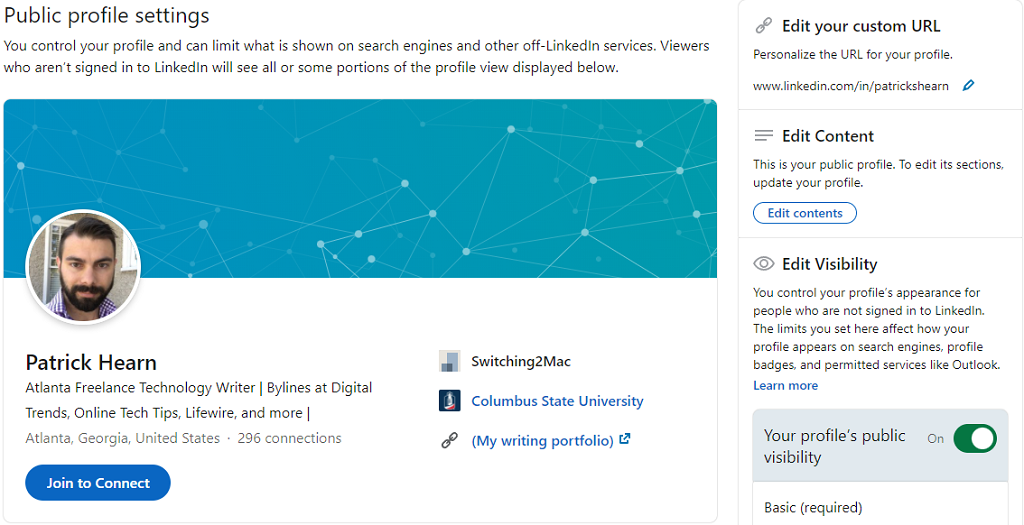Click the Switching2Mac company logo
The height and width of the screenshot is (525, 1024).
pyautogui.click(x=449, y=361)
